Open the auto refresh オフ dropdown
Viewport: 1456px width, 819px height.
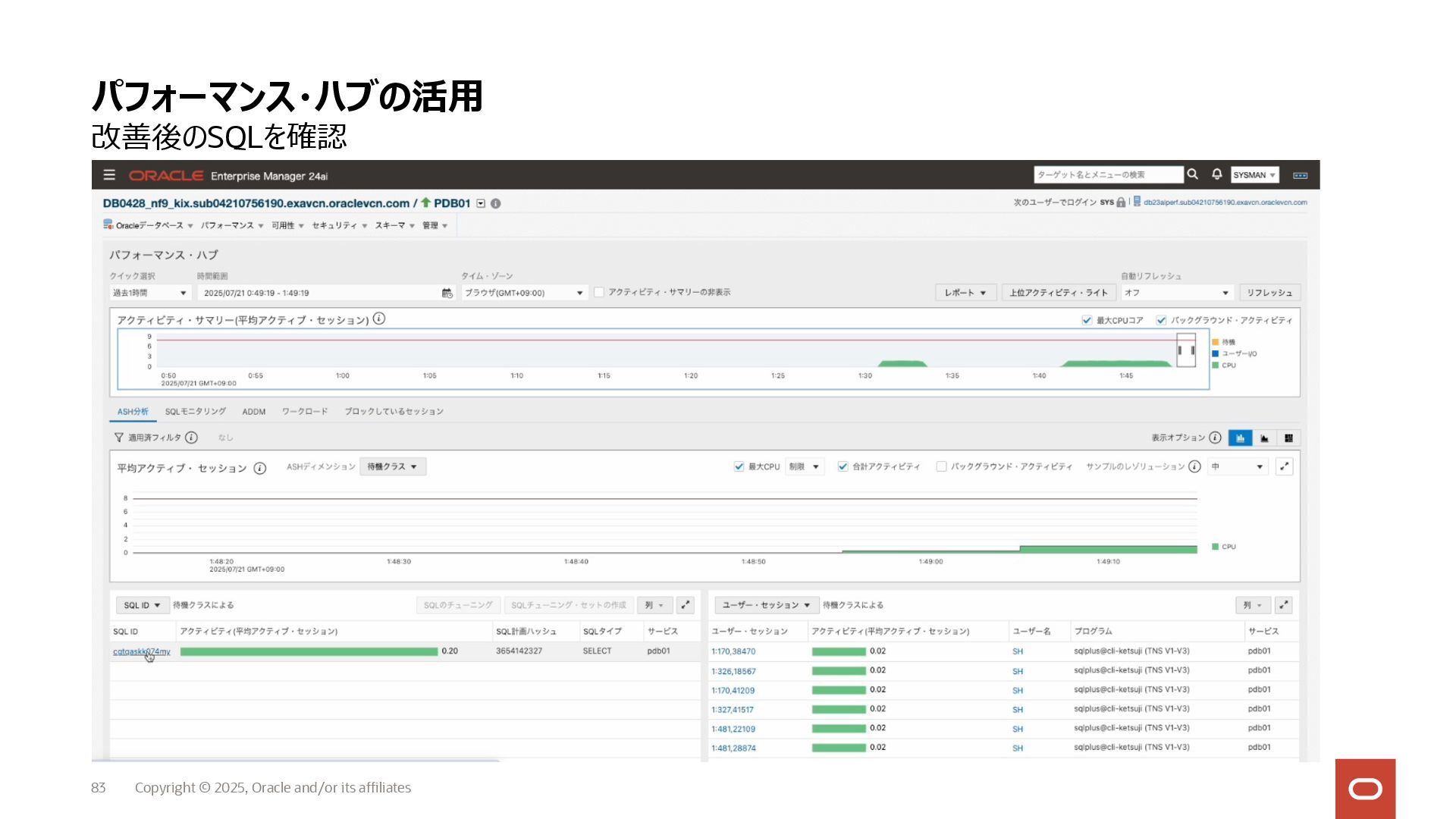pyautogui.click(x=1177, y=293)
